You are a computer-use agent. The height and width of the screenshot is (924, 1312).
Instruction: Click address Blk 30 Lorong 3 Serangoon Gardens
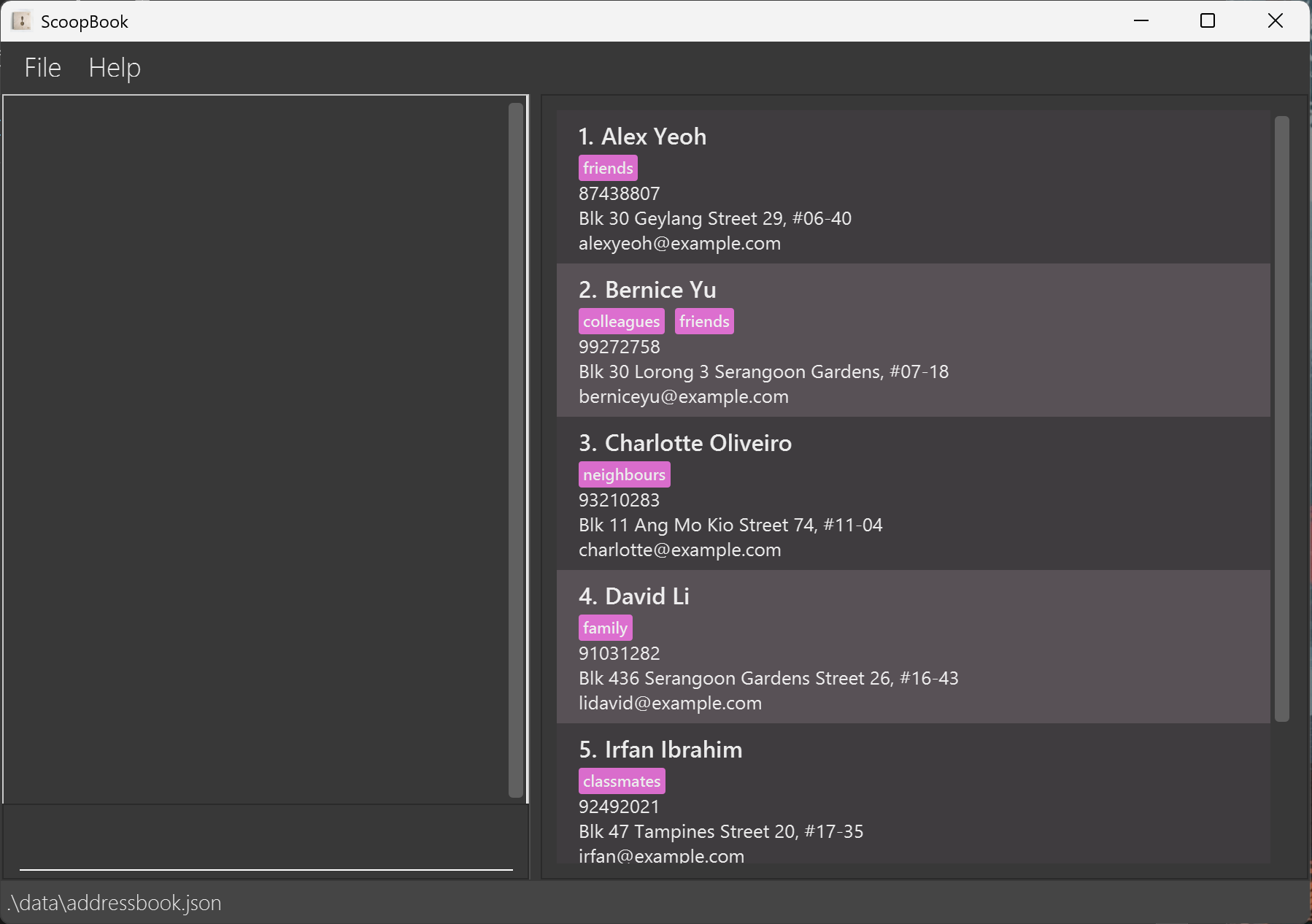point(763,371)
